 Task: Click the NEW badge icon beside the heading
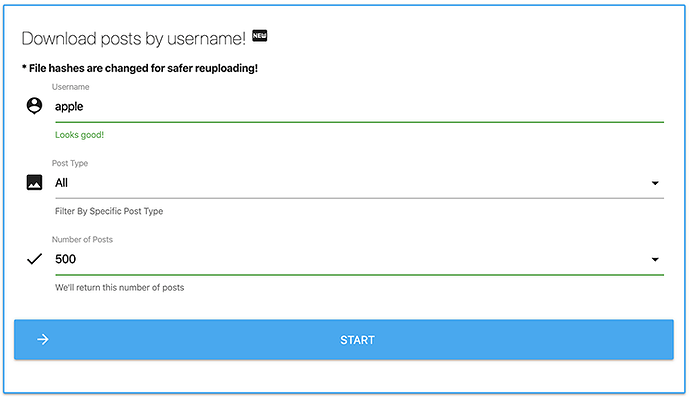coord(260,36)
